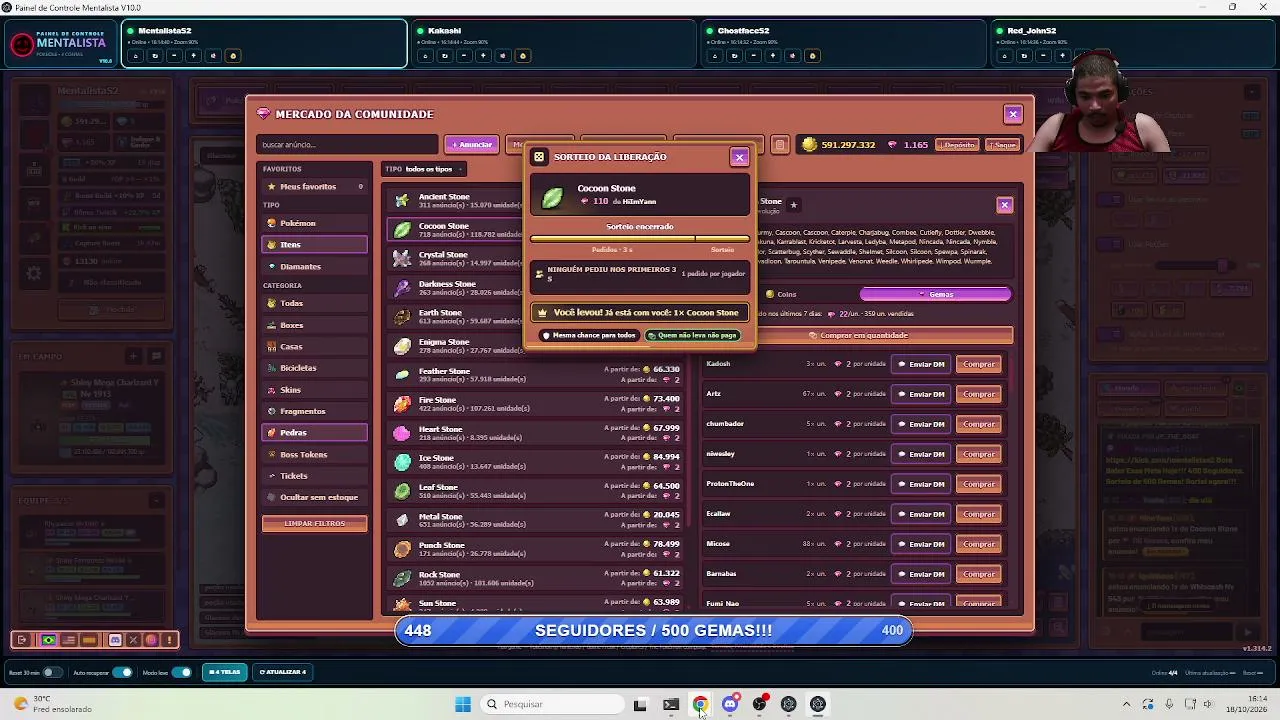Click the Leaf Stone item icon

402,491
